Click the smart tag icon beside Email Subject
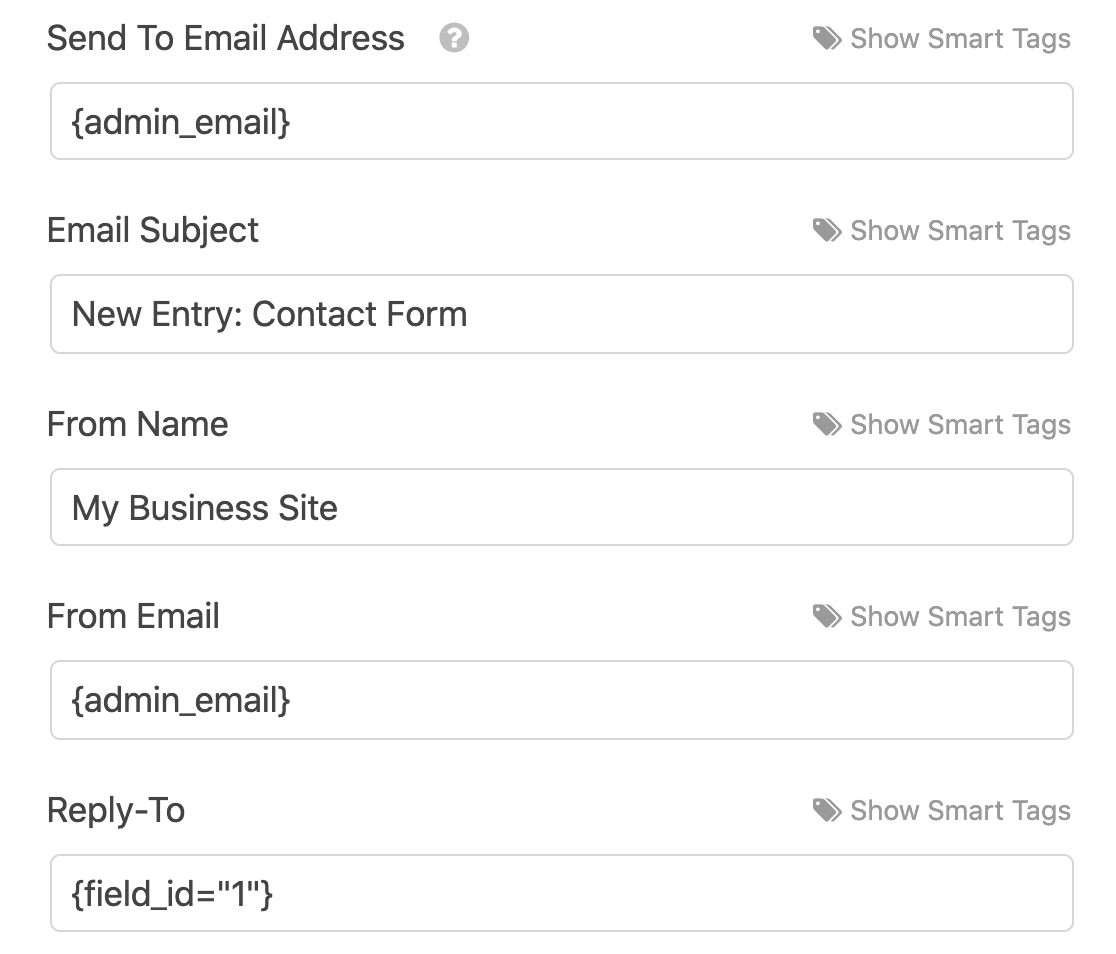 (826, 230)
